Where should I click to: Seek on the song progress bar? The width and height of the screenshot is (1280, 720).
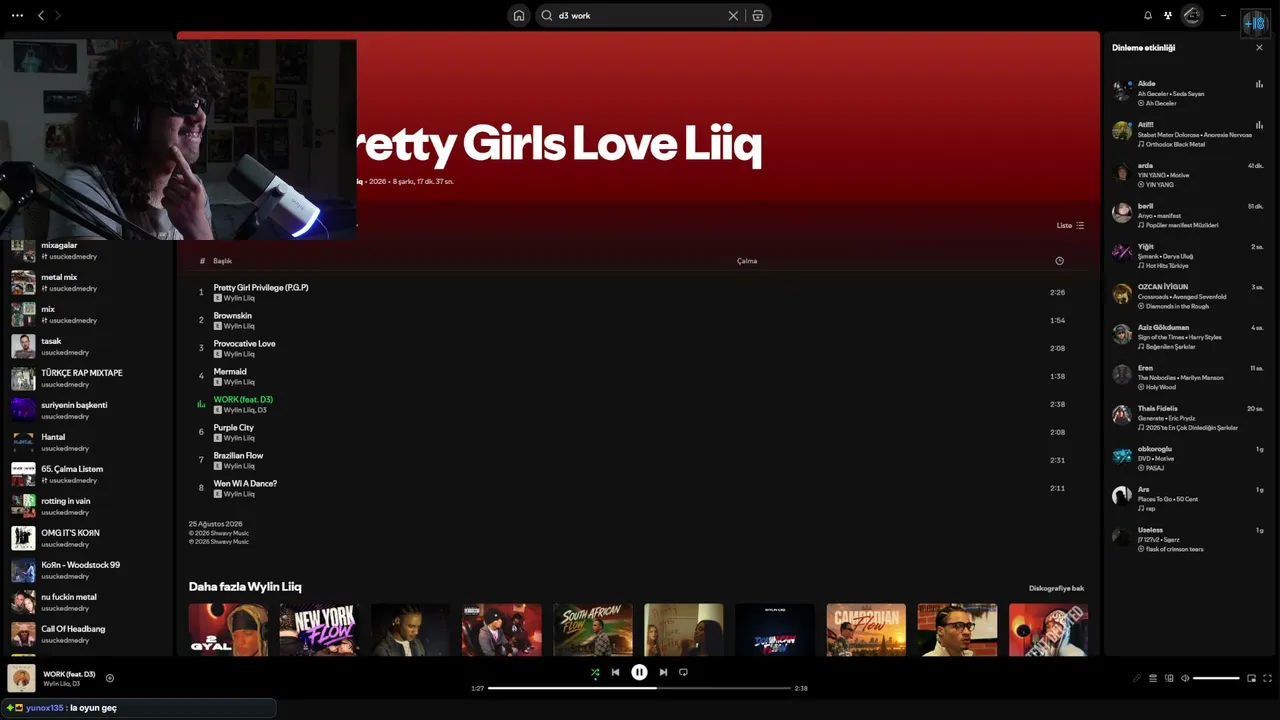tap(639, 688)
